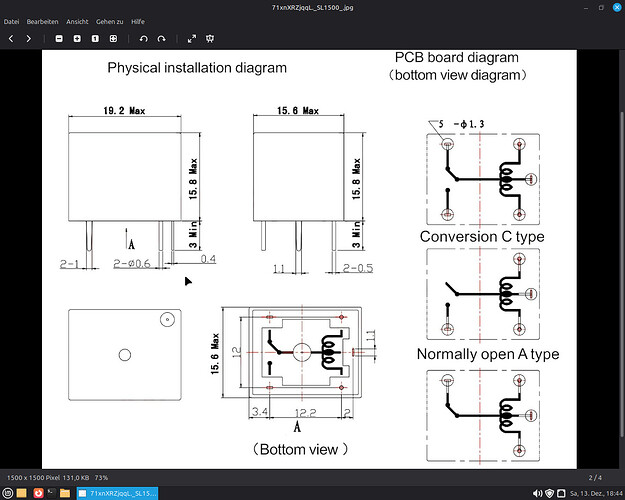The height and width of the screenshot is (500, 625).
Task: Open the Hilfe menu
Action: pos(138,21)
